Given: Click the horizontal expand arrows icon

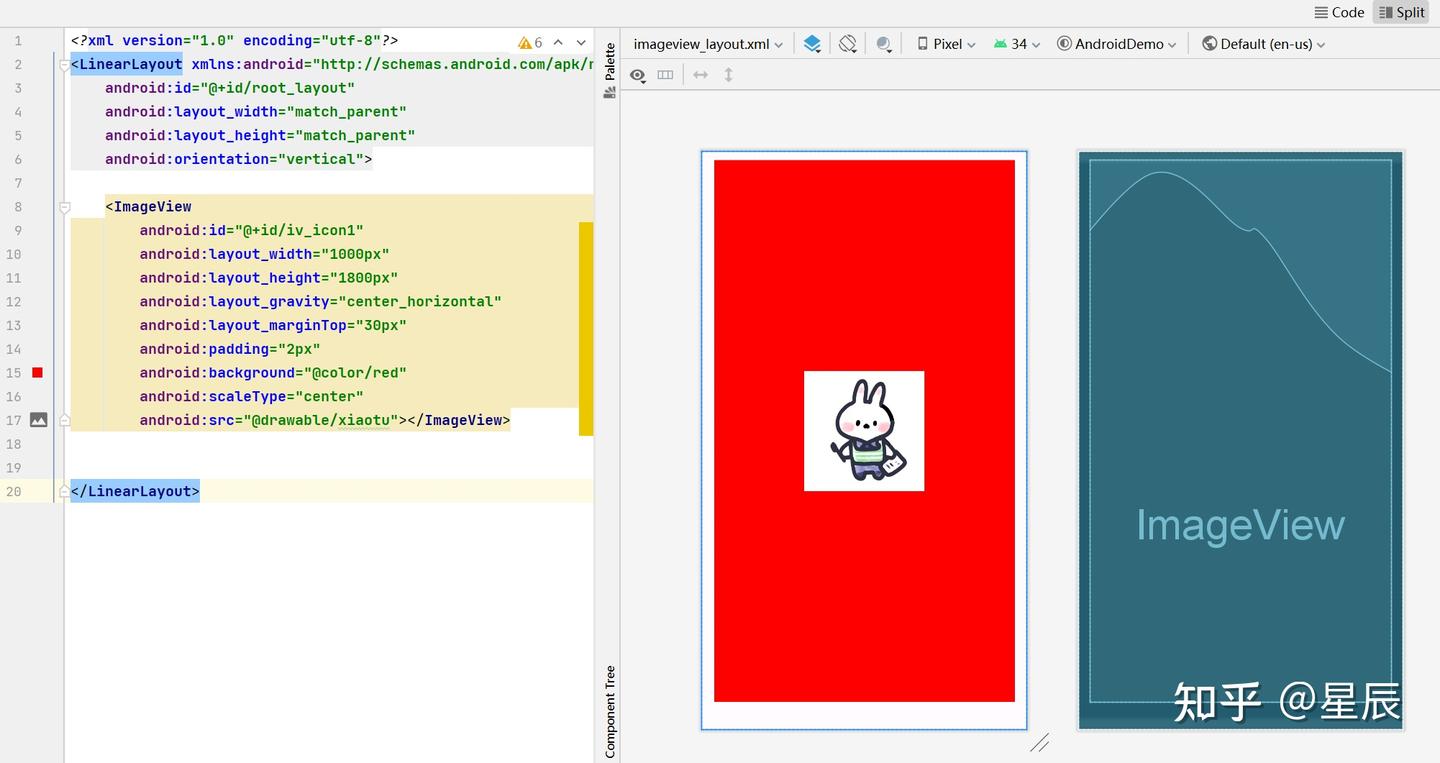Looking at the screenshot, I should pyautogui.click(x=700, y=75).
